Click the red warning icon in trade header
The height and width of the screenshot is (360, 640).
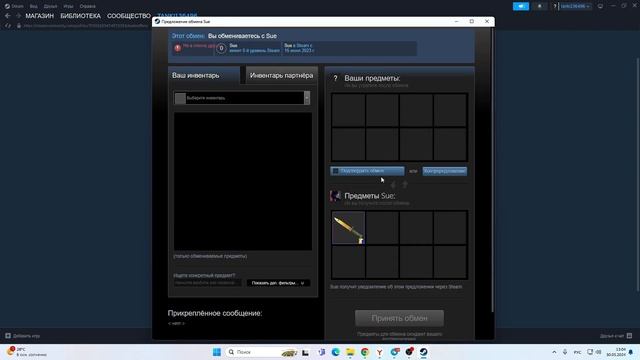click(x=178, y=48)
